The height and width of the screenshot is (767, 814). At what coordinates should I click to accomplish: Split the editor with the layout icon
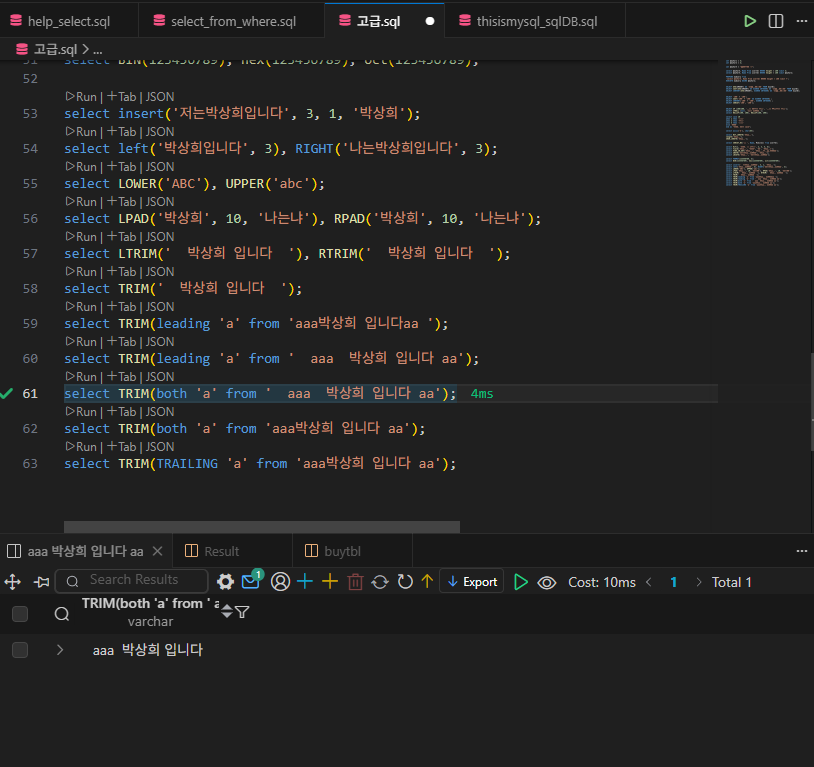(776, 21)
